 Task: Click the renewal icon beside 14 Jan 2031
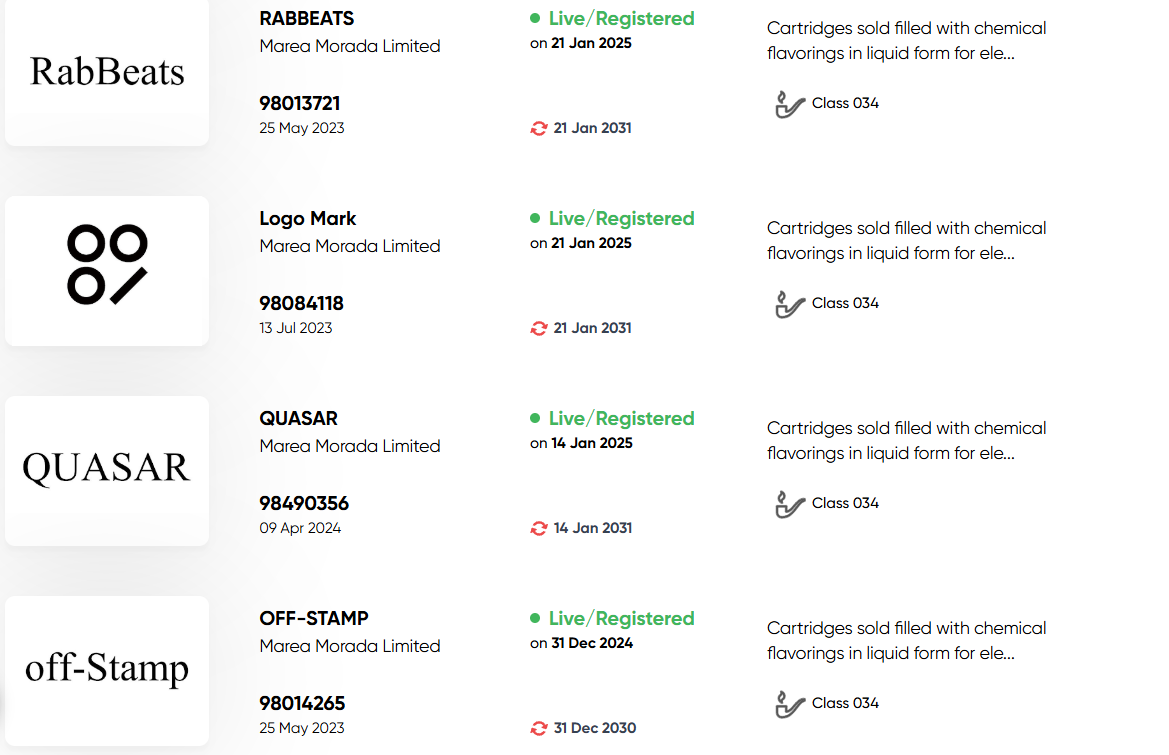(x=538, y=528)
